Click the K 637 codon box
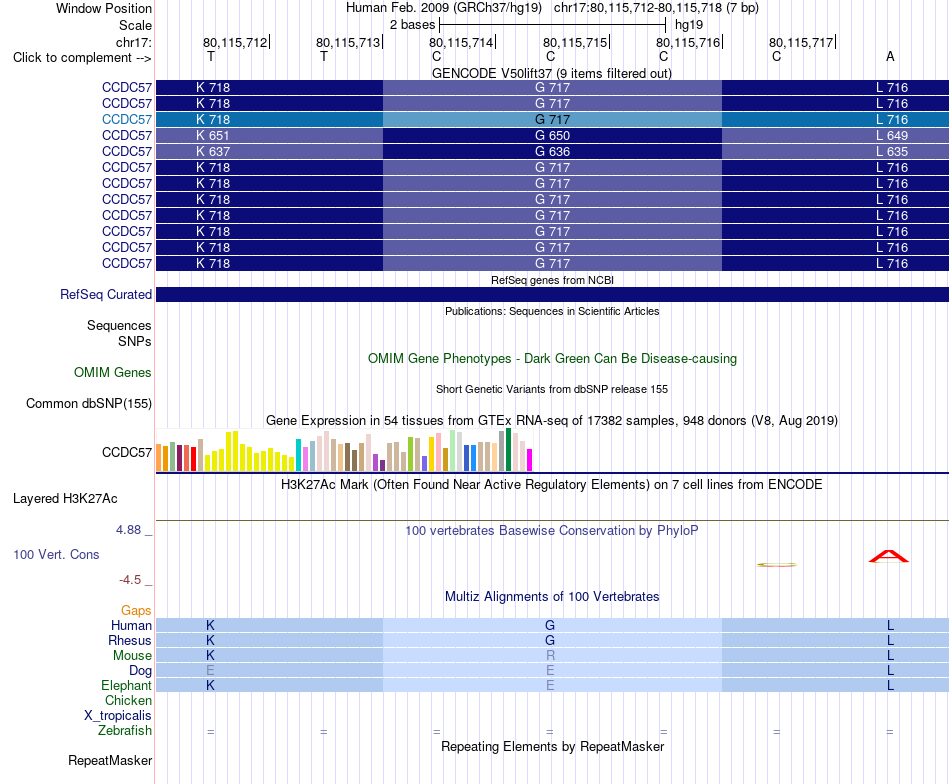The height and width of the screenshot is (784, 950). (x=270, y=151)
